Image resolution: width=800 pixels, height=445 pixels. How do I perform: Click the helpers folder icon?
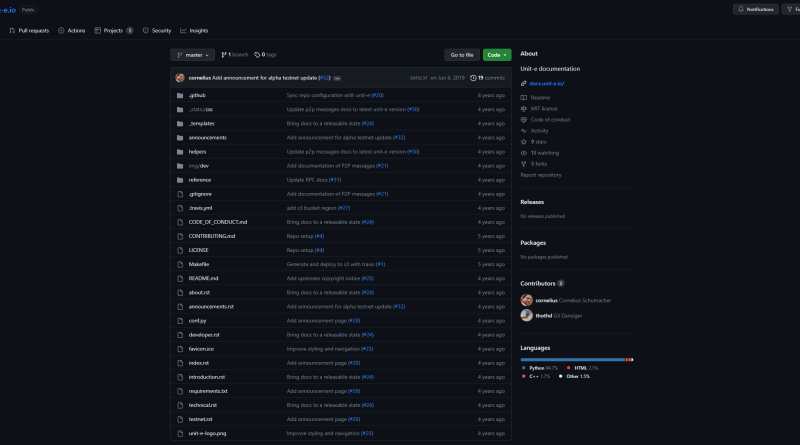pyautogui.click(x=180, y=152)
